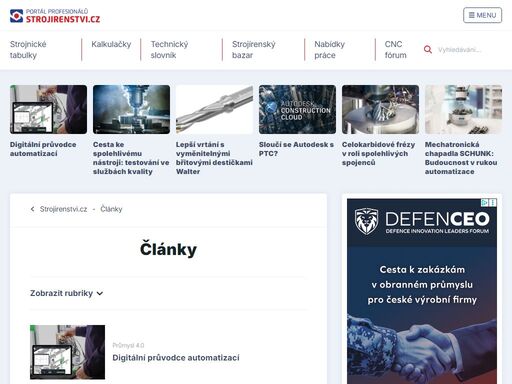Image resolution: width=512 pixels, height=384 pixels.
Task: Open milling machine image for Cesta ke spolehlivému nástroji
Action: tap(131, 109)
